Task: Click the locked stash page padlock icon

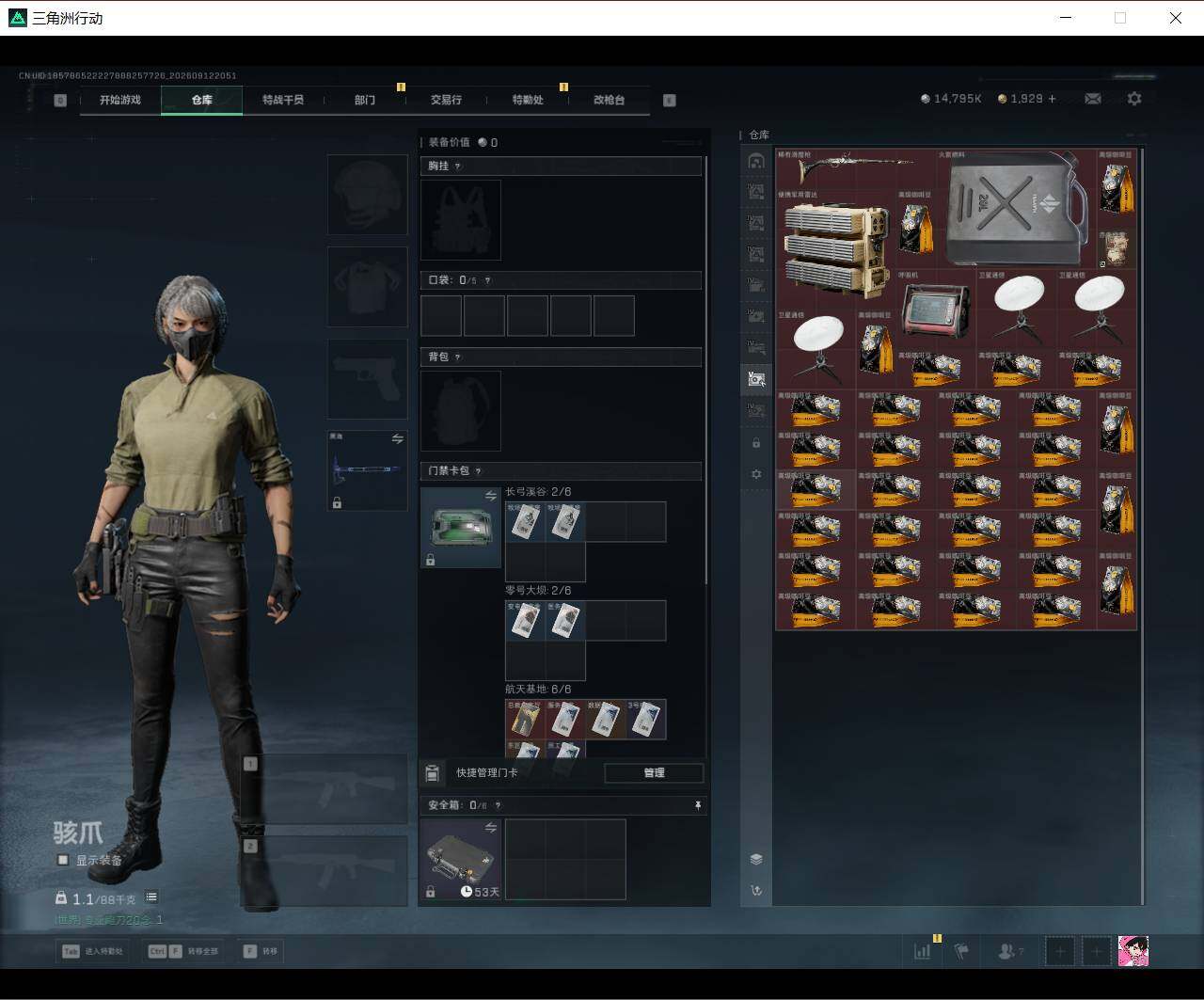Action: pos(755,442)
